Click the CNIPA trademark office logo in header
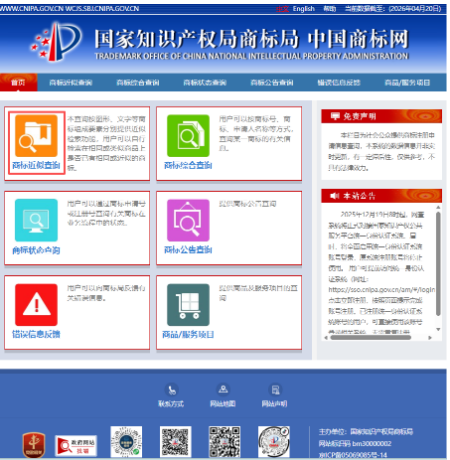Image resolution: width=450 pixels, height=460 pixels. coord(57,42)
